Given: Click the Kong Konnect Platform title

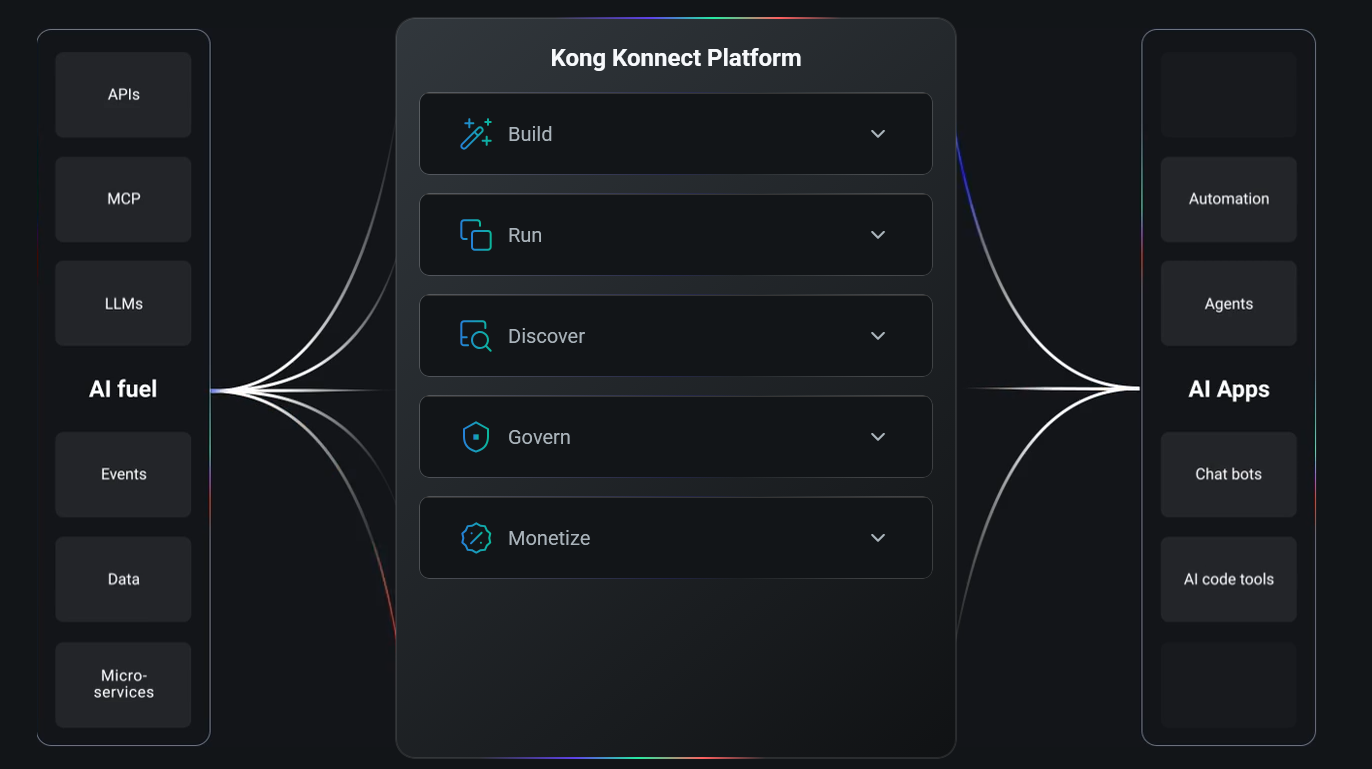Looking at the screenshot, I should tap(676, 57).
